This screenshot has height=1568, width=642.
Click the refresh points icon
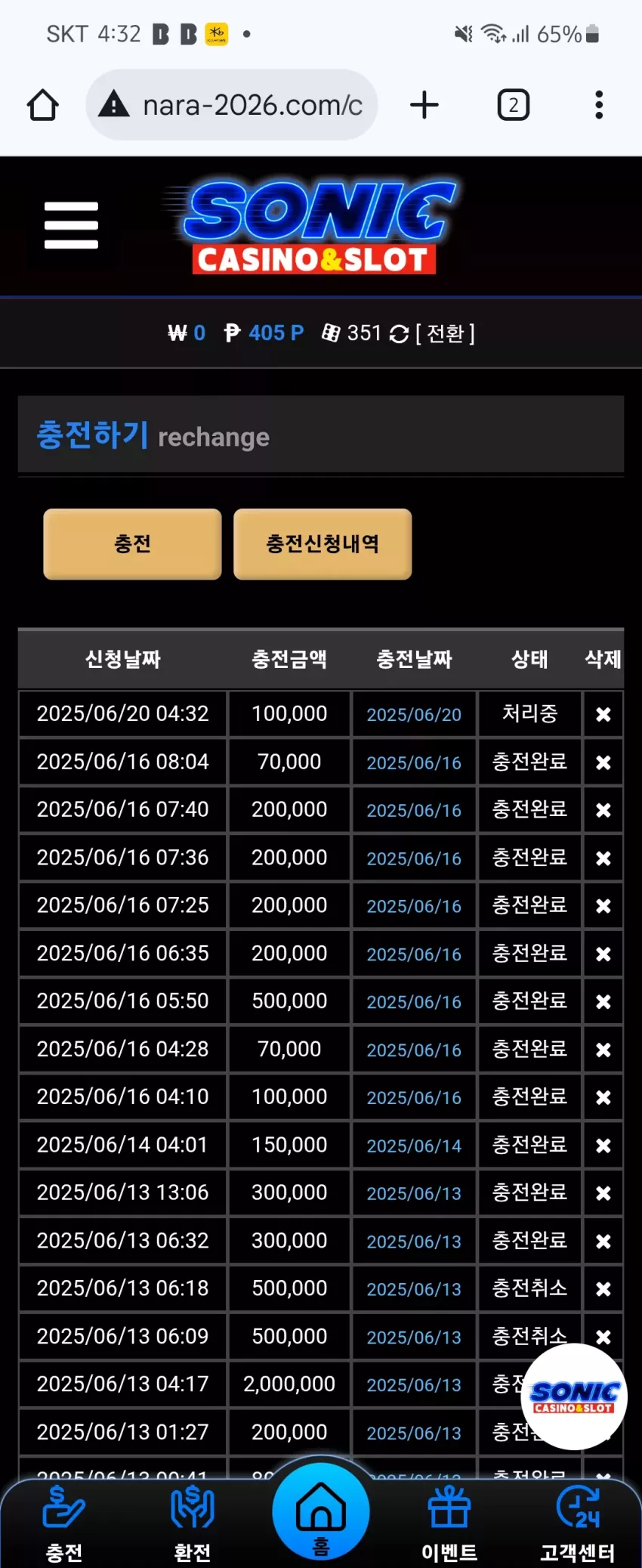(x=399, y=333)
